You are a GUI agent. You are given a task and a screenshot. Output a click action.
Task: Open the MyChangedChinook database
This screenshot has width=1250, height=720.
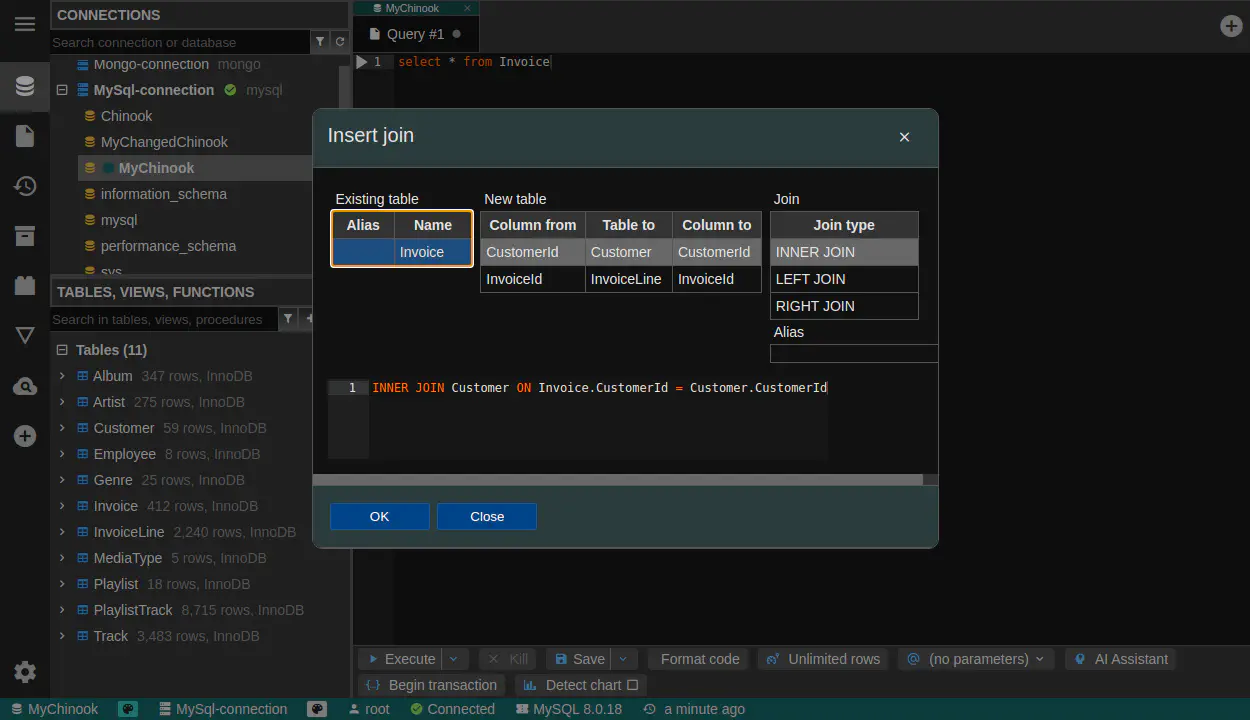(x=164, y=142)
